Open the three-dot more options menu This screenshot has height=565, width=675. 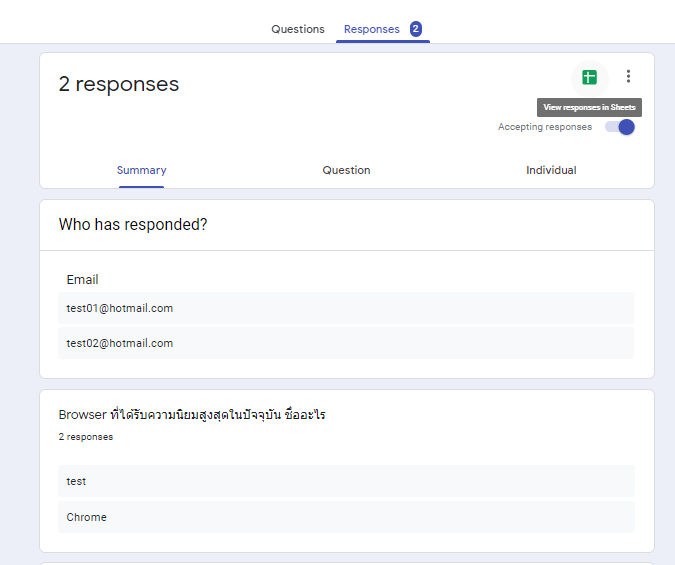pyautogui.click(x=628, y=76)
